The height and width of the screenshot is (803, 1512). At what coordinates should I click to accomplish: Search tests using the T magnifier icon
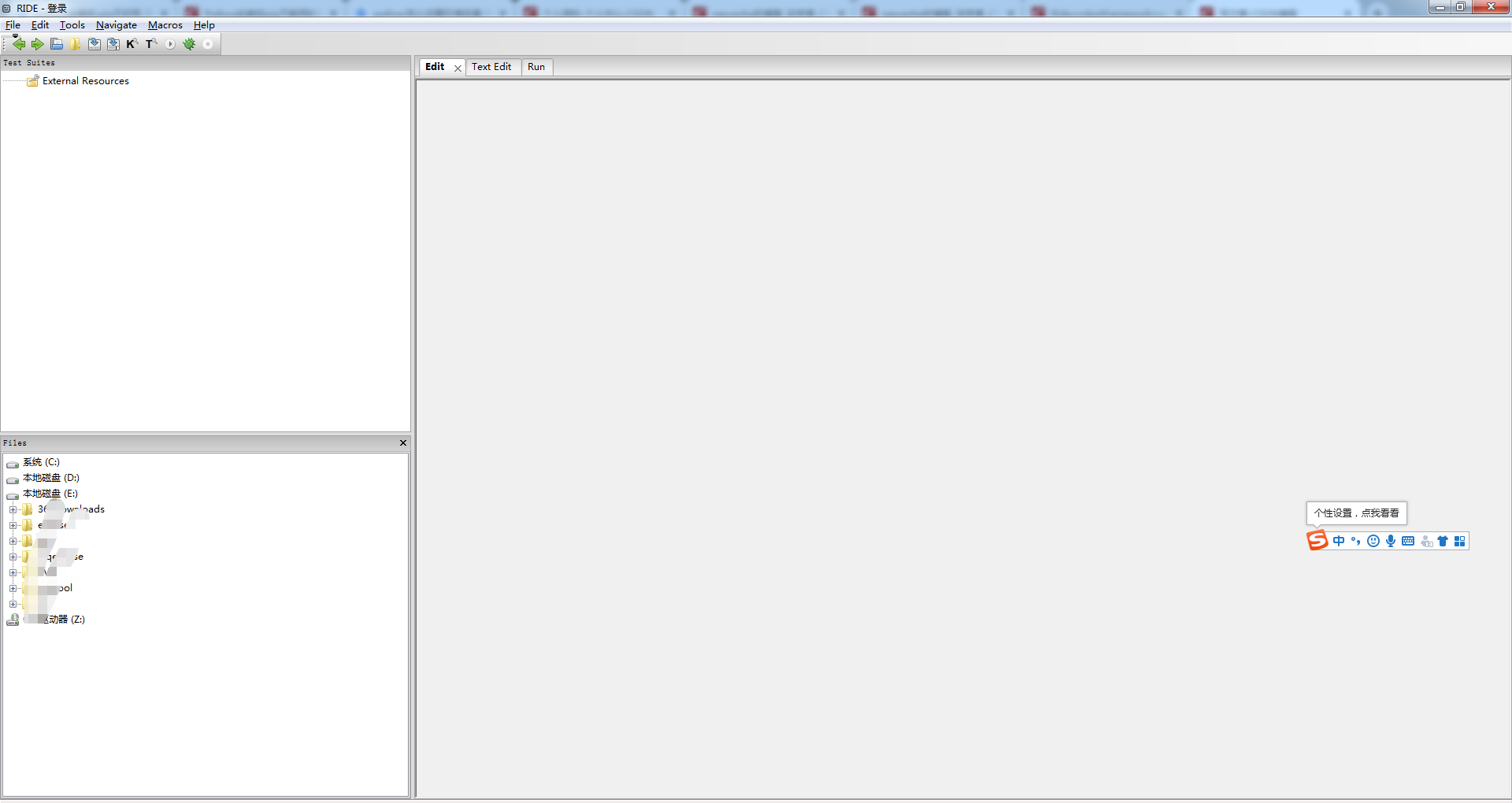pos(150,44)
